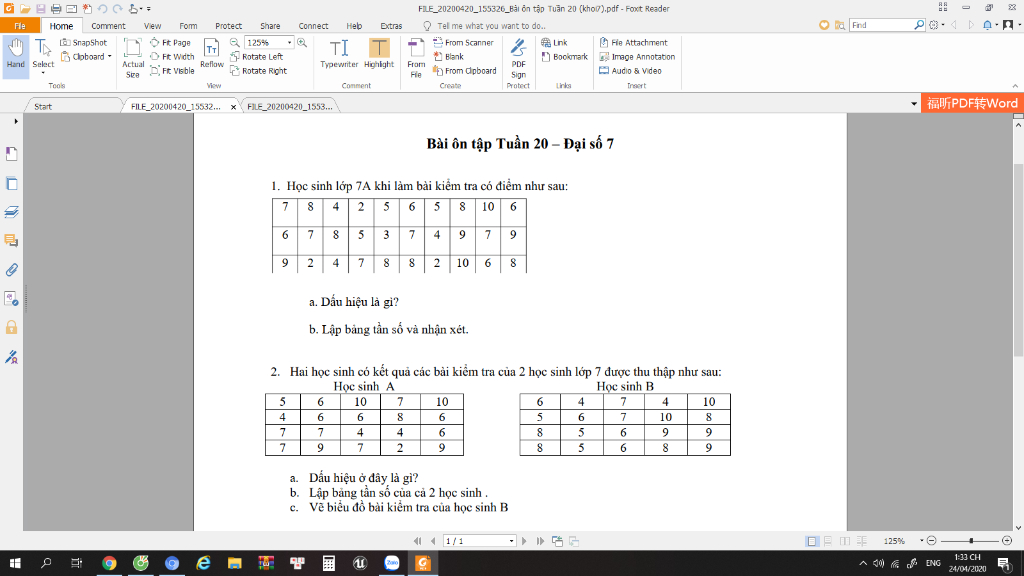Screen dimensions: 1024x576
Task: Click the Tell me what you want search box
Action: click(491, 26)
